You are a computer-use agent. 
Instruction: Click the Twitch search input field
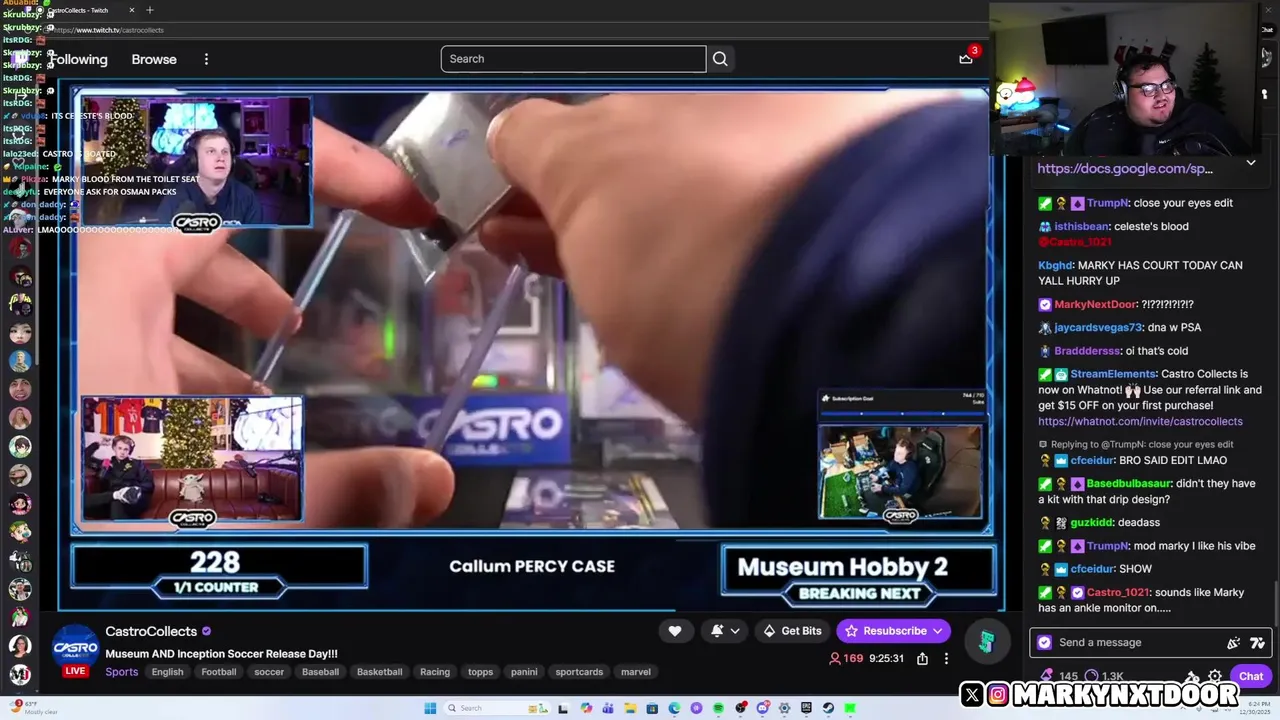click(x=573, y=59)
